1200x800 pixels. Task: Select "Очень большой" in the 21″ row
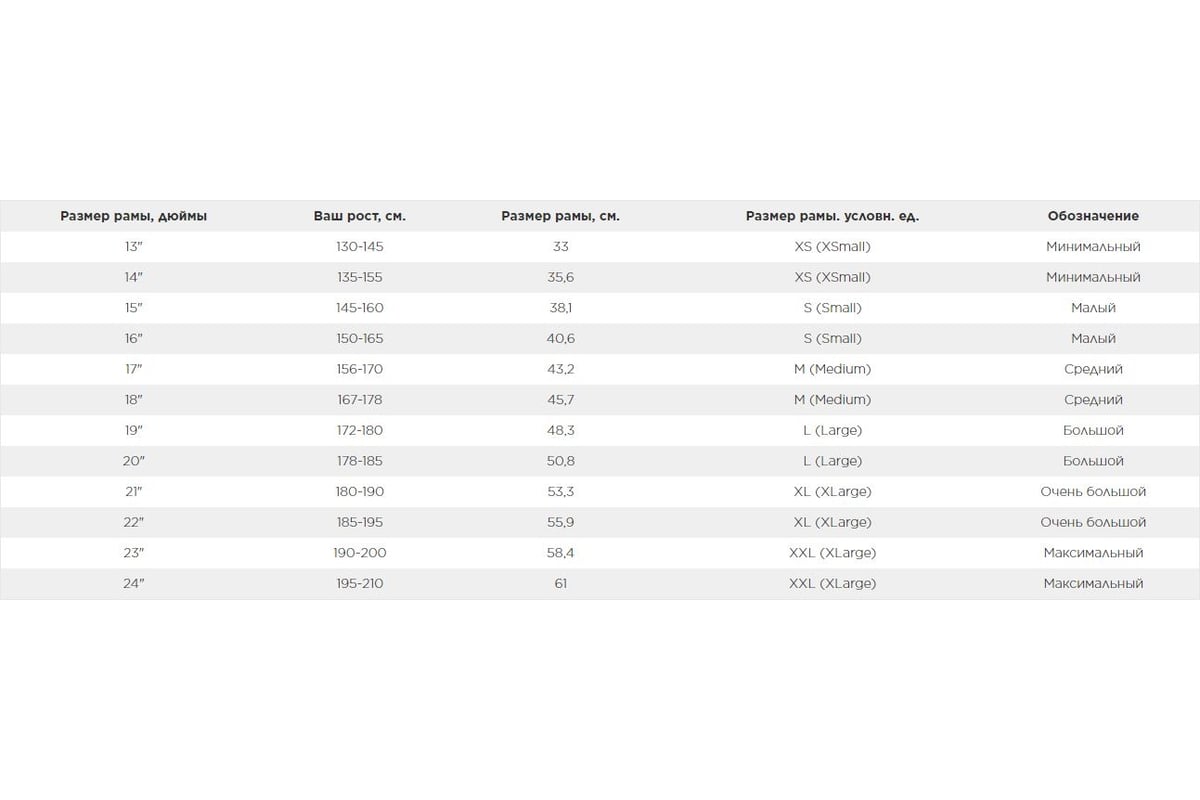(x=1093, y=492)
